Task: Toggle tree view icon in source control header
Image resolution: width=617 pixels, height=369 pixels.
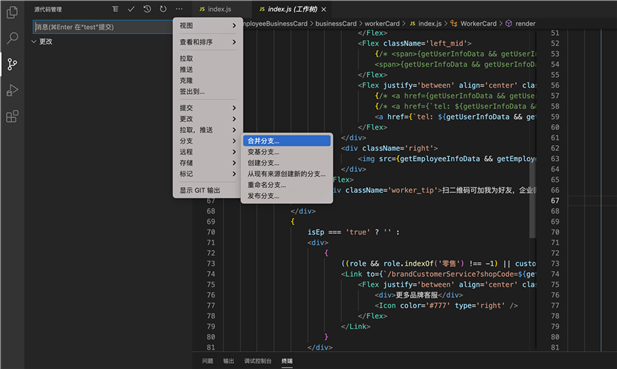Action: tap(115, 9)
